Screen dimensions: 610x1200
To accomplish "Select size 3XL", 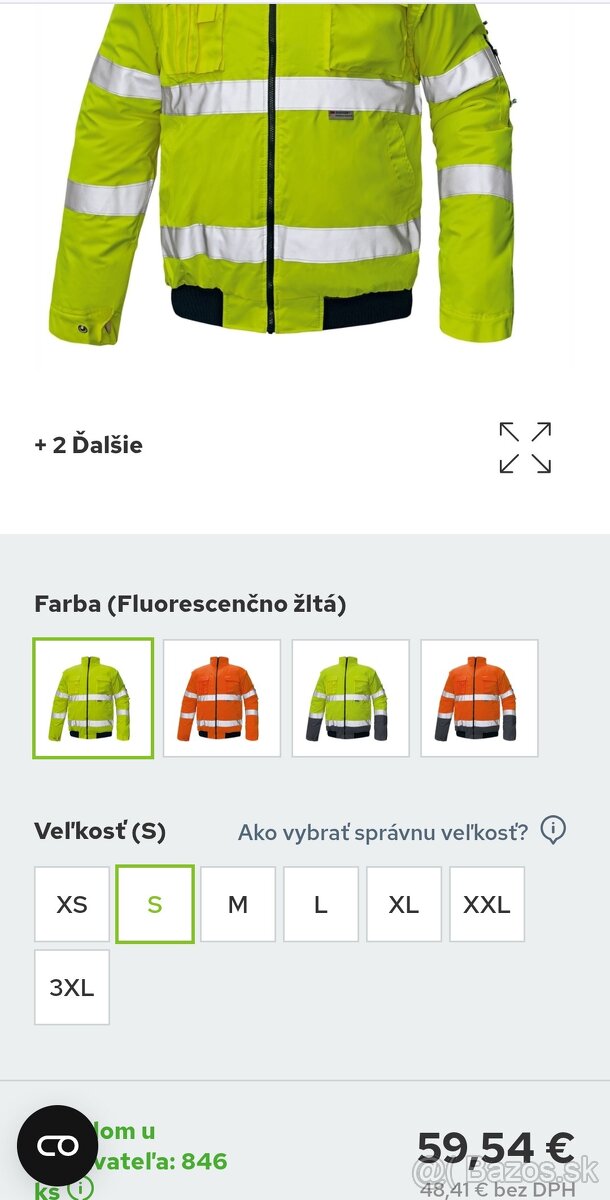I will pos(72,987).
